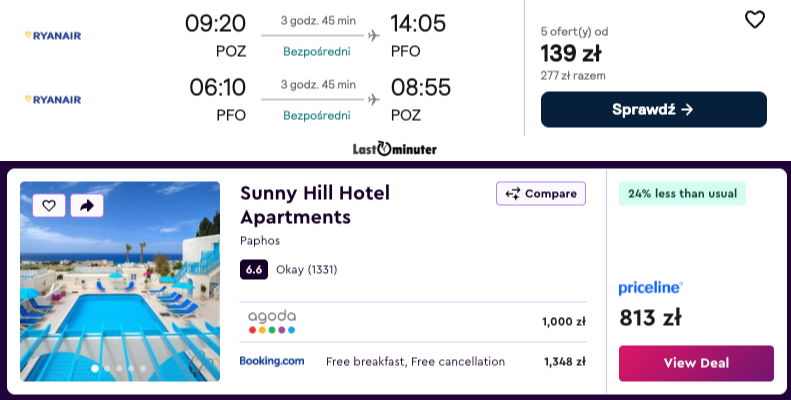Click Ryanair logo on the 09:20 flight
This screenshot has height=400, width=791.
point(53,36)
